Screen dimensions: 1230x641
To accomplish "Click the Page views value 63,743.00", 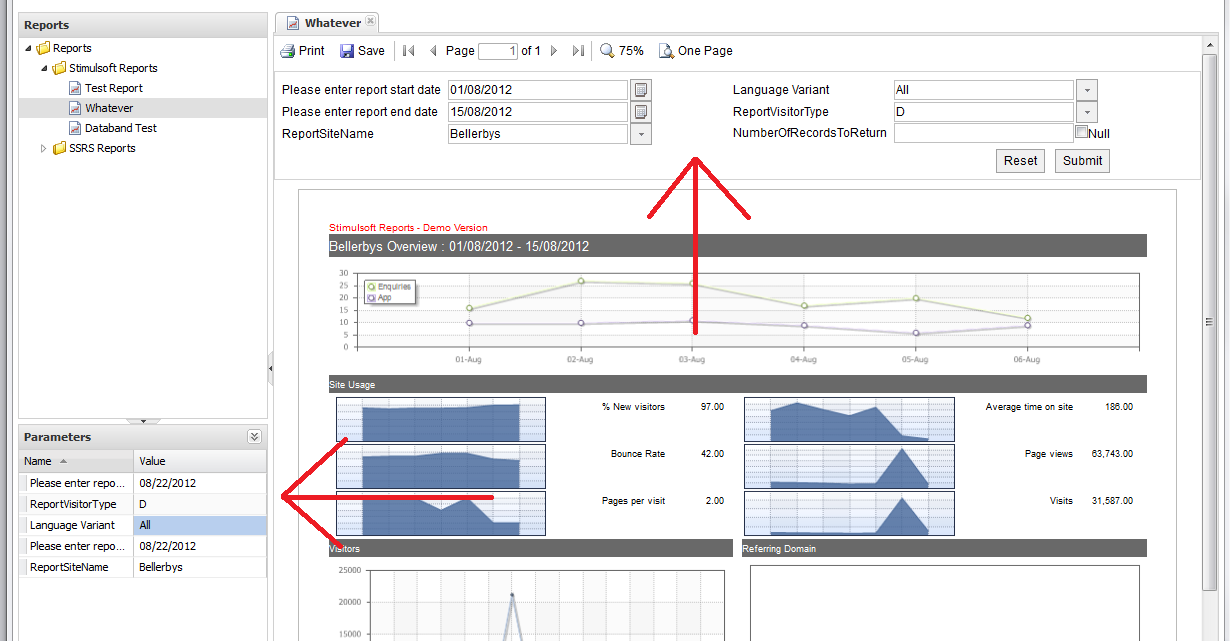I will [1112, 454].
